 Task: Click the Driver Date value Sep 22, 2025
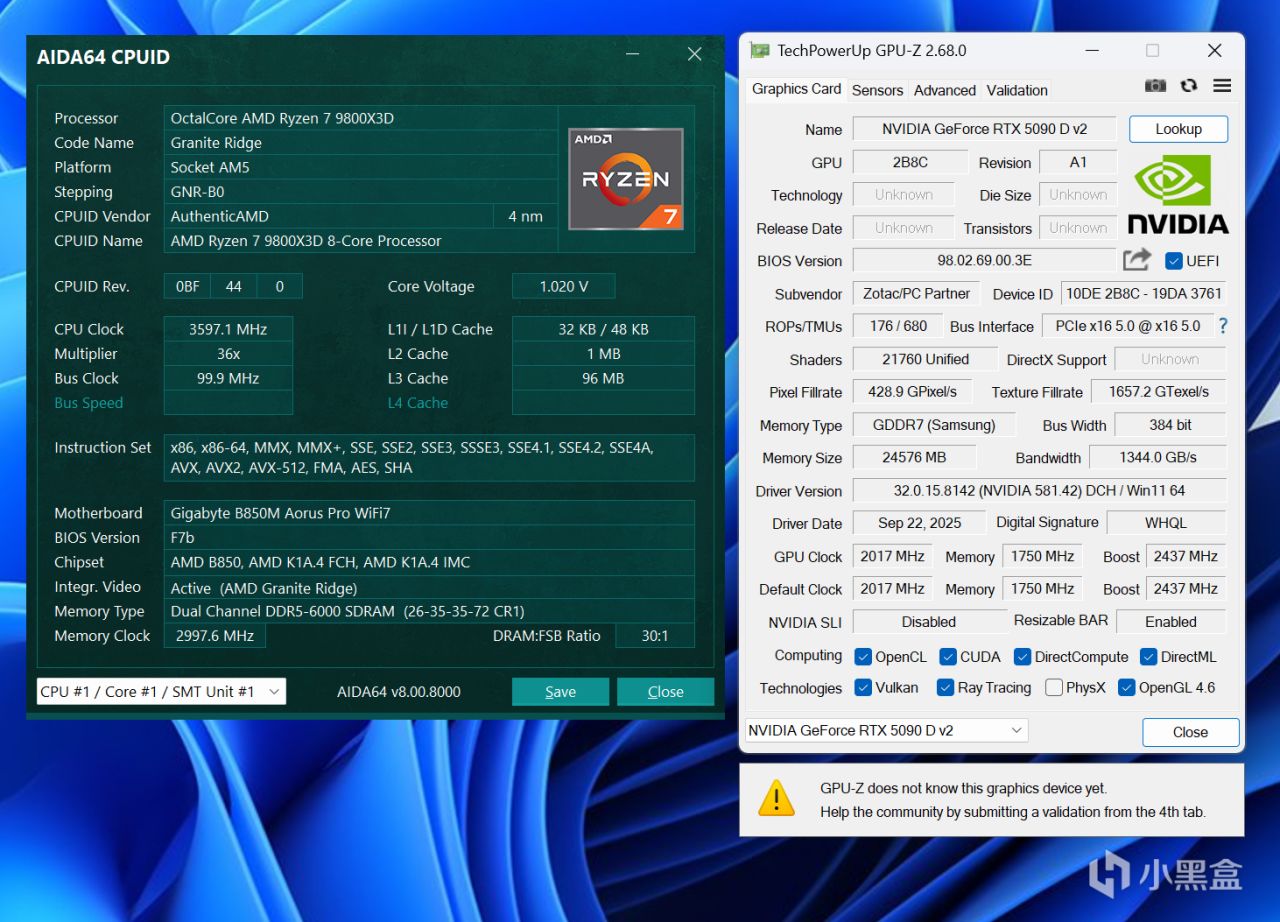pyautogui.click(x=919, y=523)
